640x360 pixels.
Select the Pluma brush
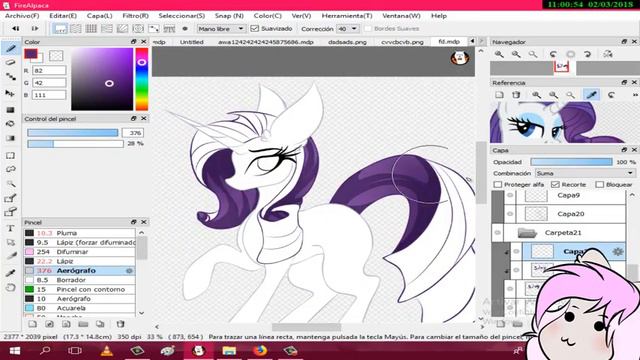coord(80,233)
